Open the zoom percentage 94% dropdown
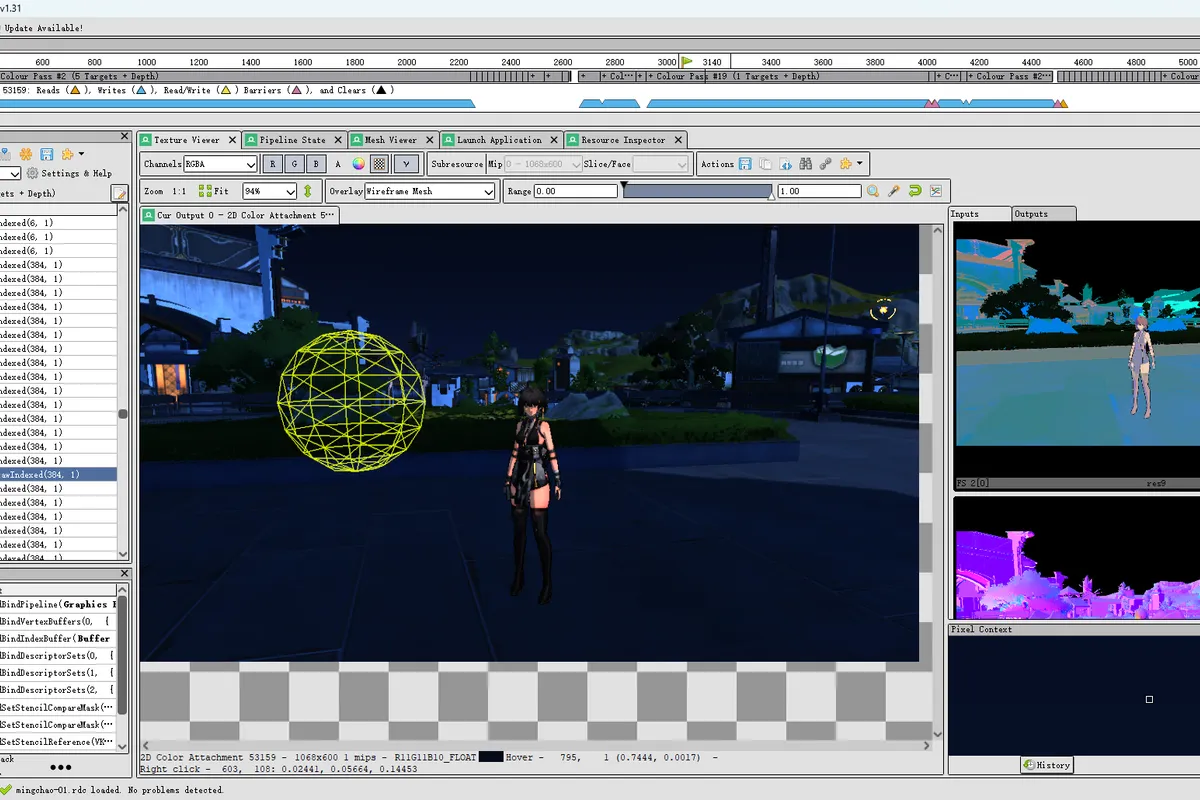Screen dimensions: 1200x800 tap(270, 191)
